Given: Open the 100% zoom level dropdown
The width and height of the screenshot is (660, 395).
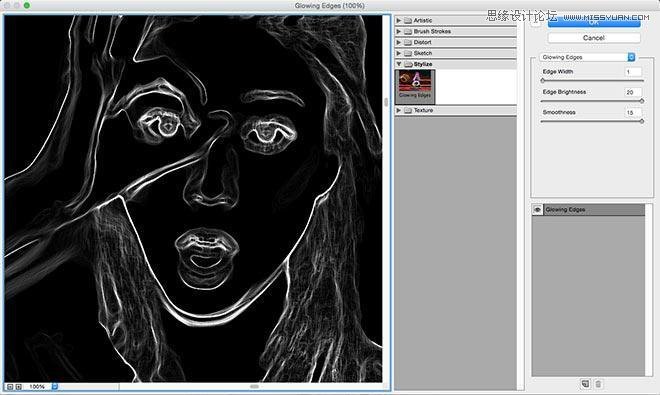Looking at the screenshot, I should click(55, 387).
